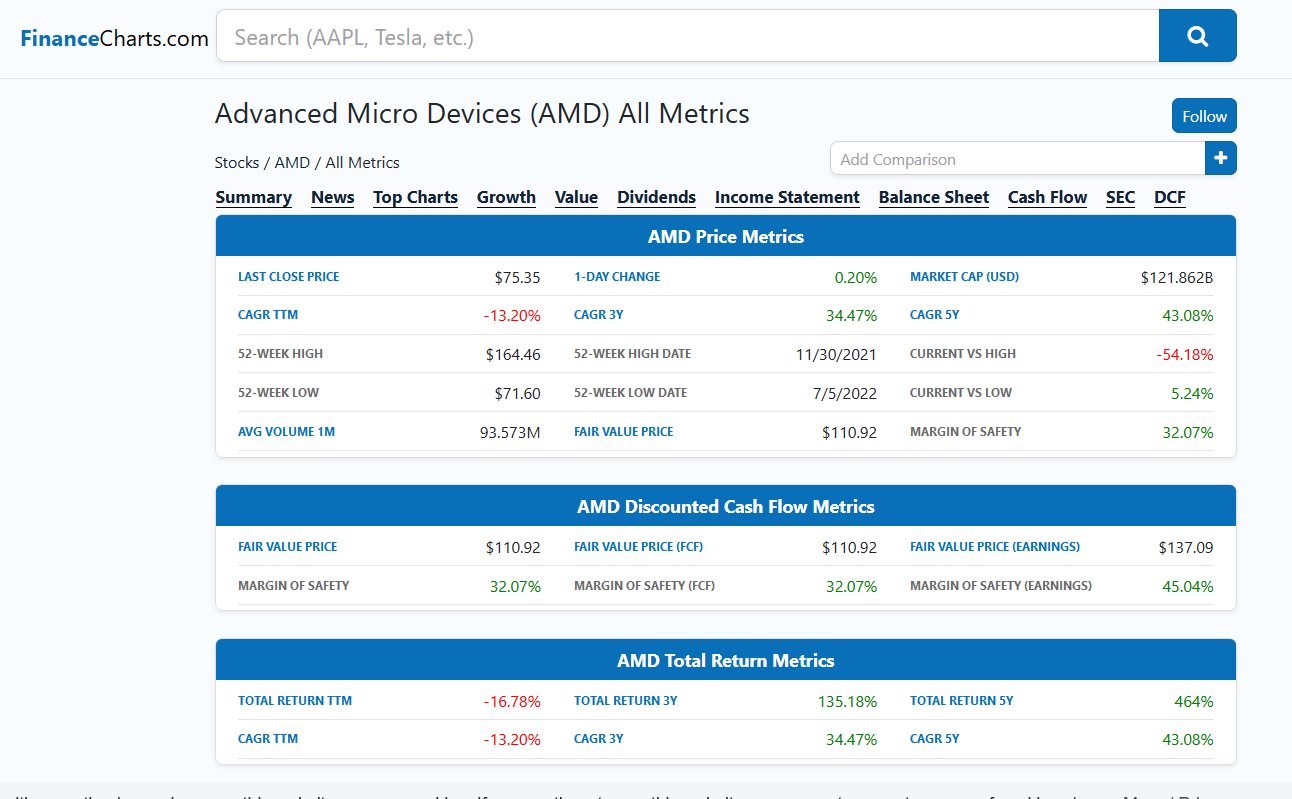Click the 11/30/2021 high date value
This screenshot has height=799, width=1292.
(836, 354)
